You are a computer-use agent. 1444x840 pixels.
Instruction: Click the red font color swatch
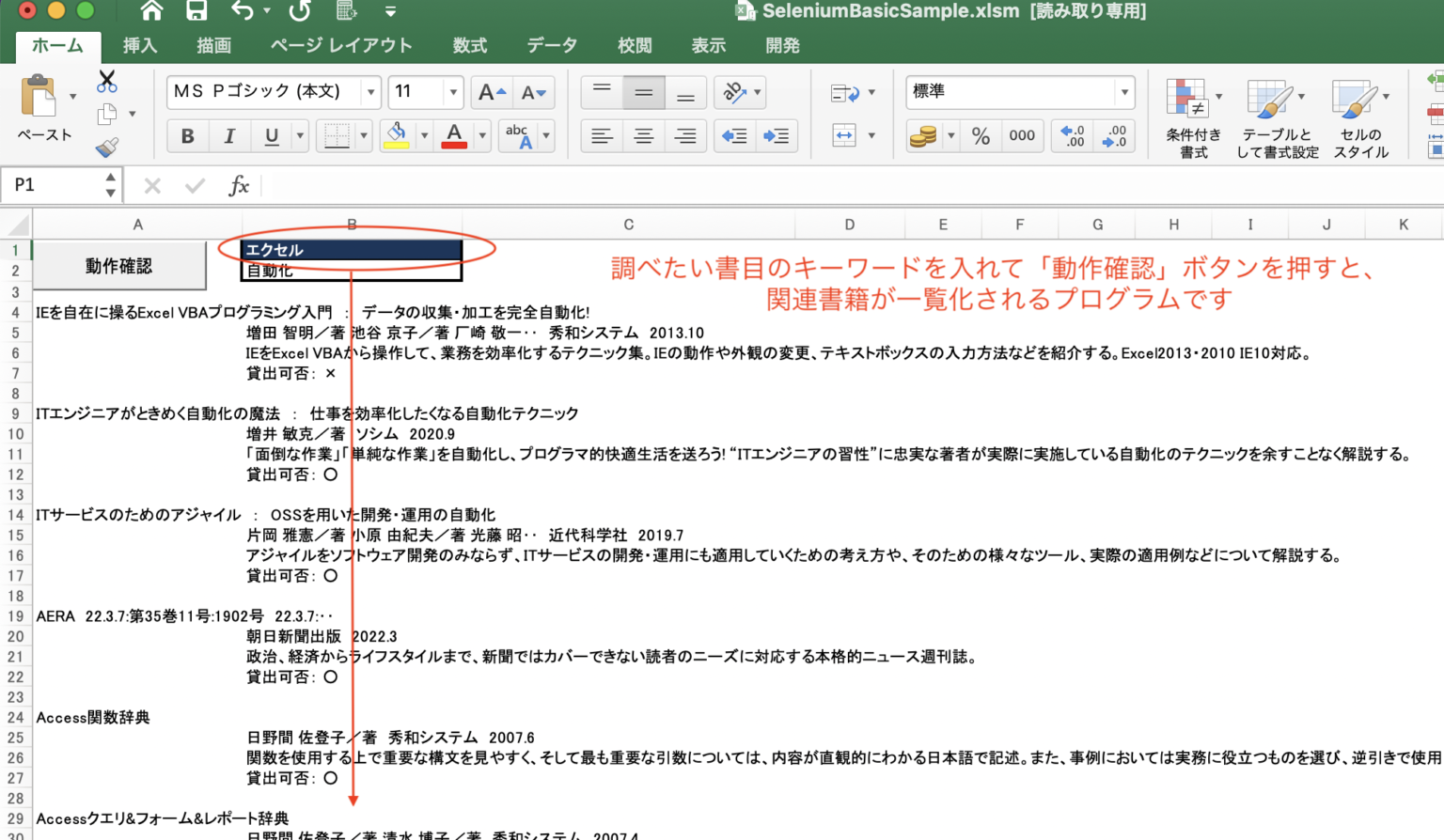(x=454, y=136)
